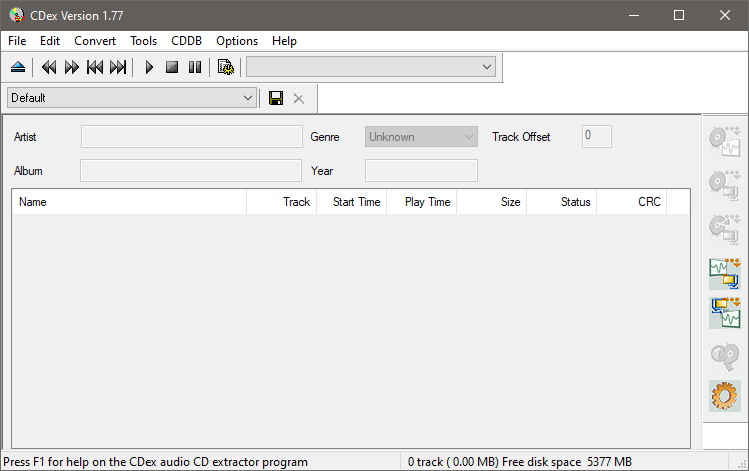749x471 pixels.
Task: Go to next track button
Action: pos(118,67)
